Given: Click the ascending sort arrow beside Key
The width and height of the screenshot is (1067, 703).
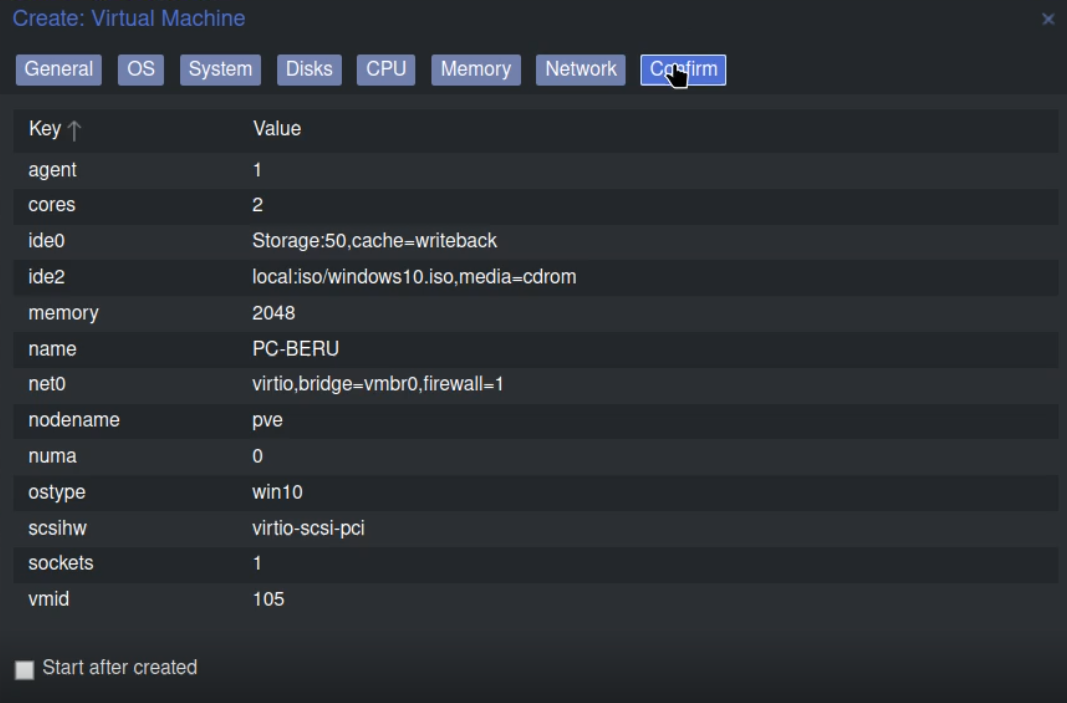Looking at the screenshot, I should tap(74, 130).
